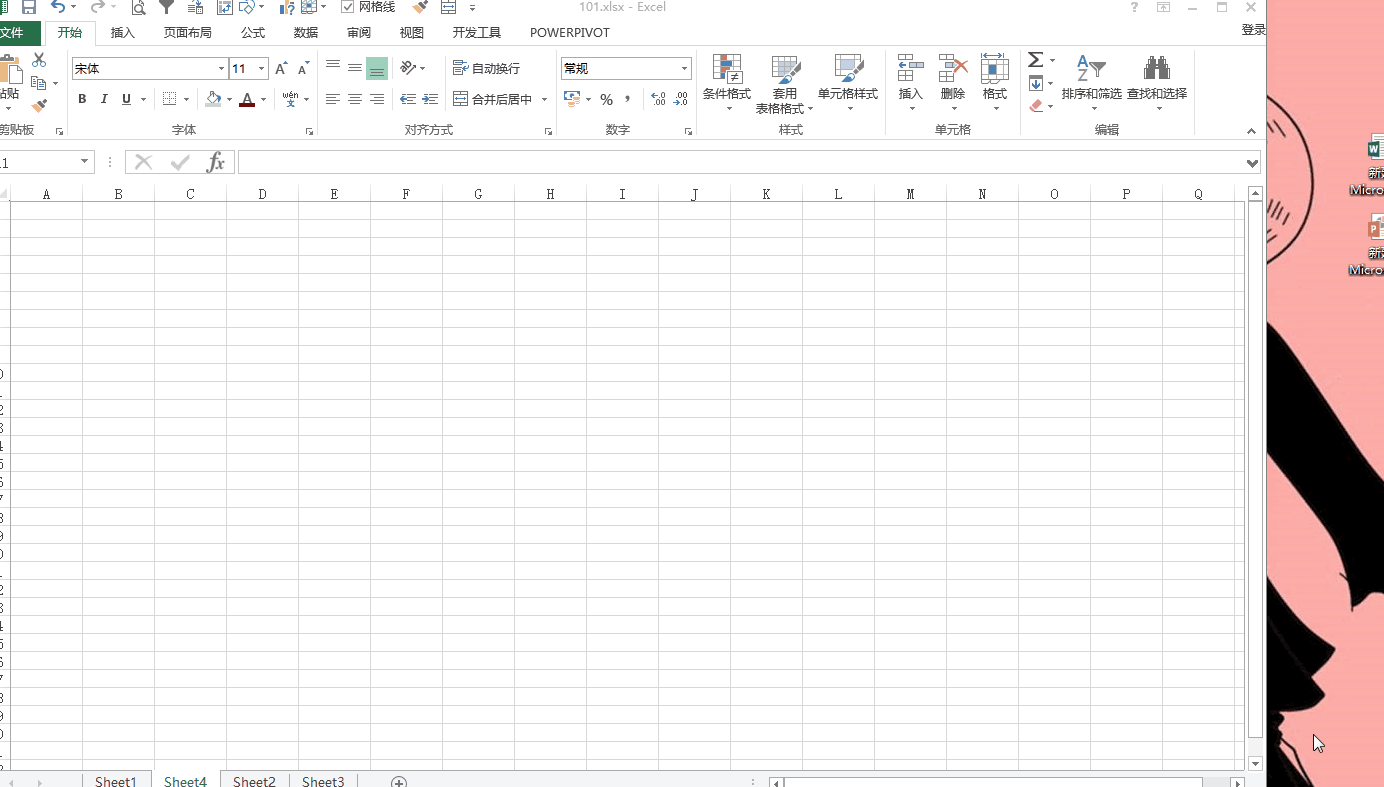Decrease decimal places
The image size is (1384, 787).
[x=681, y=99]
